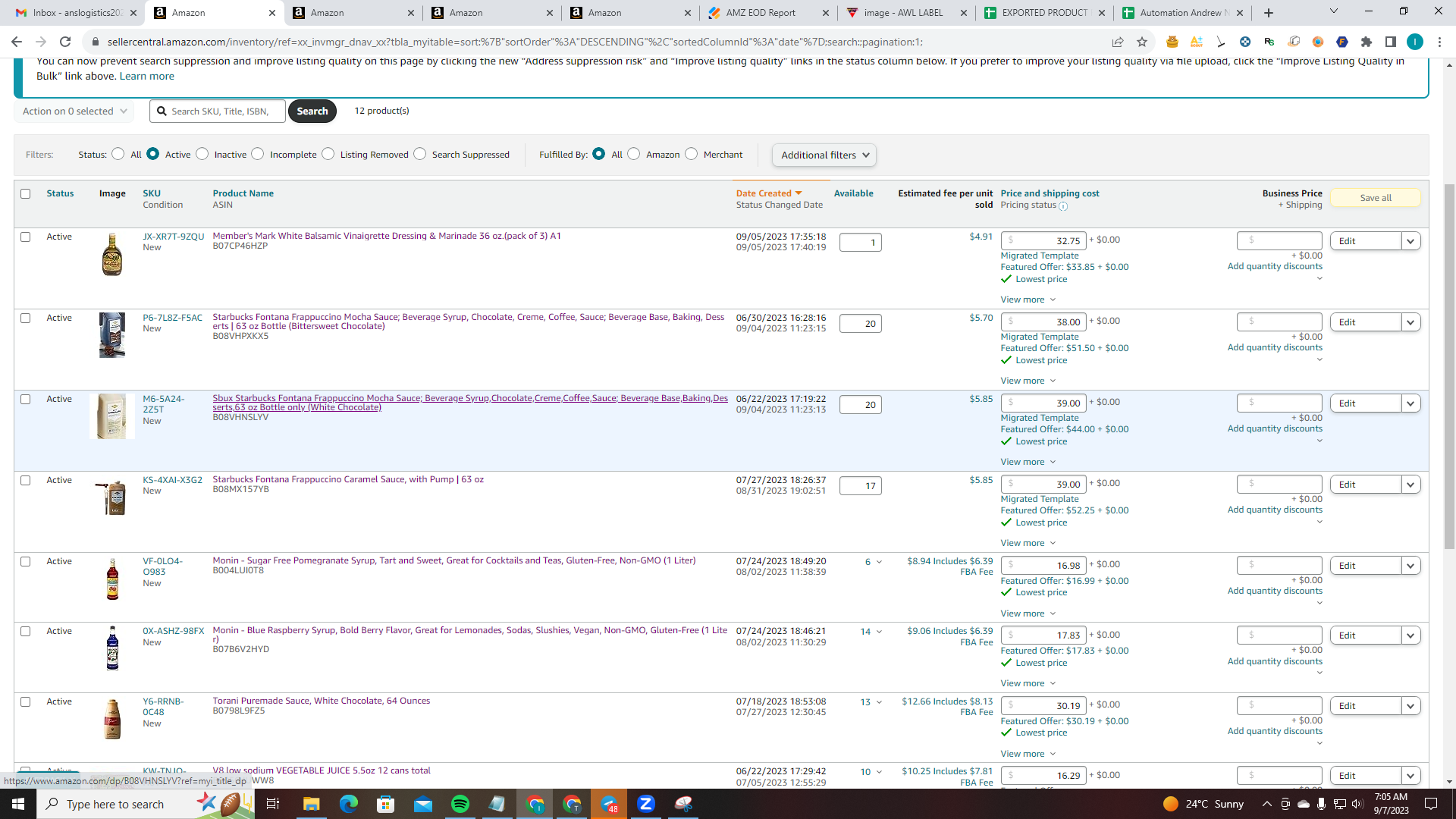Open SKU P6-7L8Z-F5AC link
Viewport: 1456px width, 819px height.
coord(173,318)
